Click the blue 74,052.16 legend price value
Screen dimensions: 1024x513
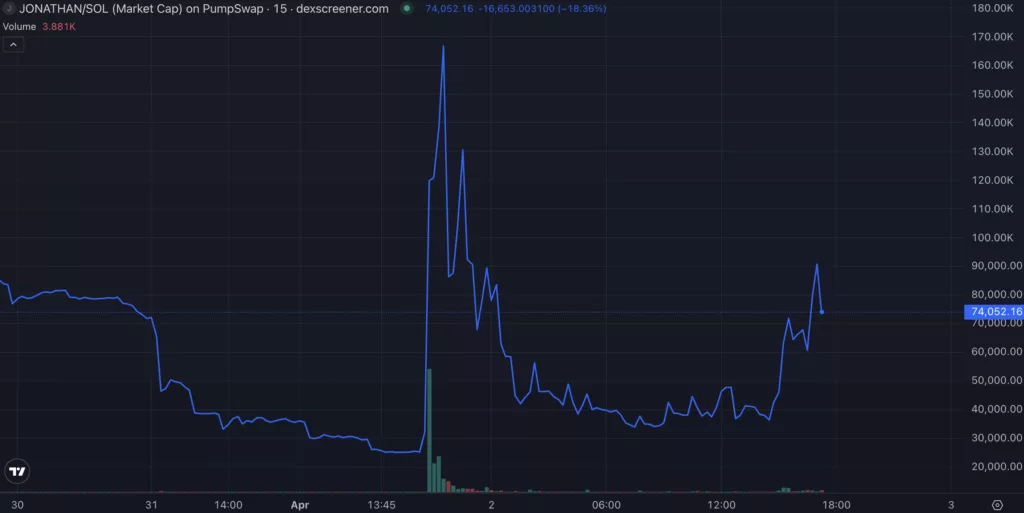click(448, 8)
